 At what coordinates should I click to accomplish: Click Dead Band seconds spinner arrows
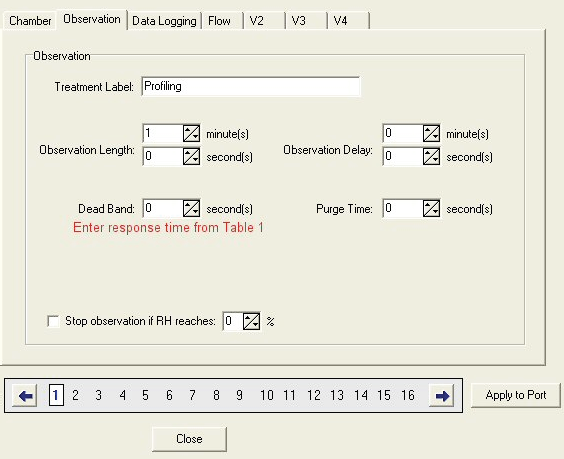(191, 209)
